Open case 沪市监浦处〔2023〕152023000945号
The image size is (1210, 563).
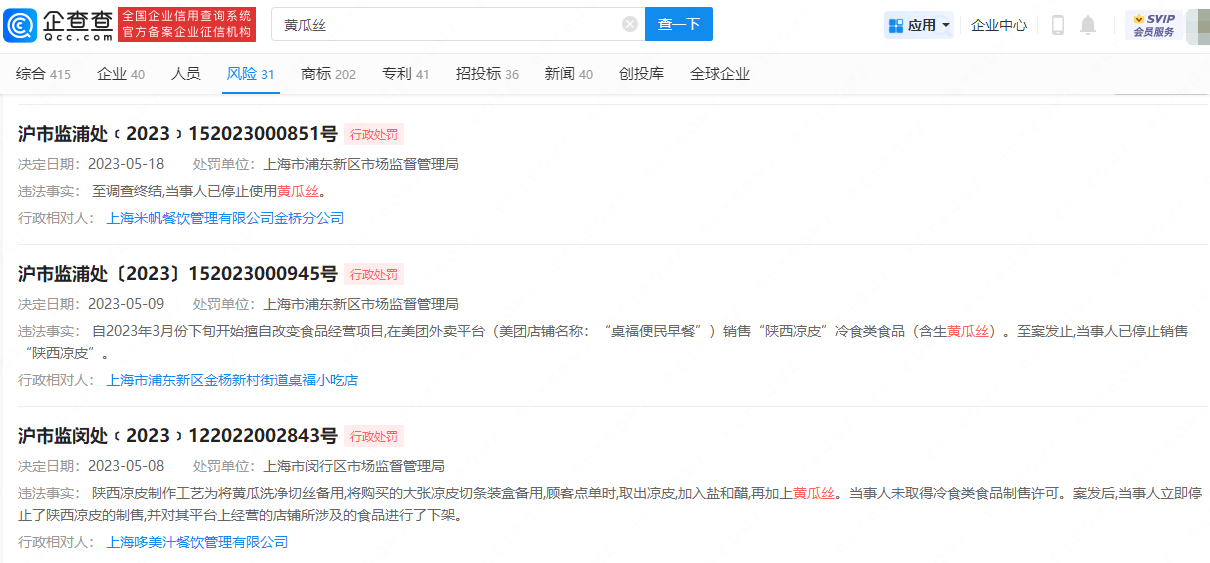pos(178,274)
